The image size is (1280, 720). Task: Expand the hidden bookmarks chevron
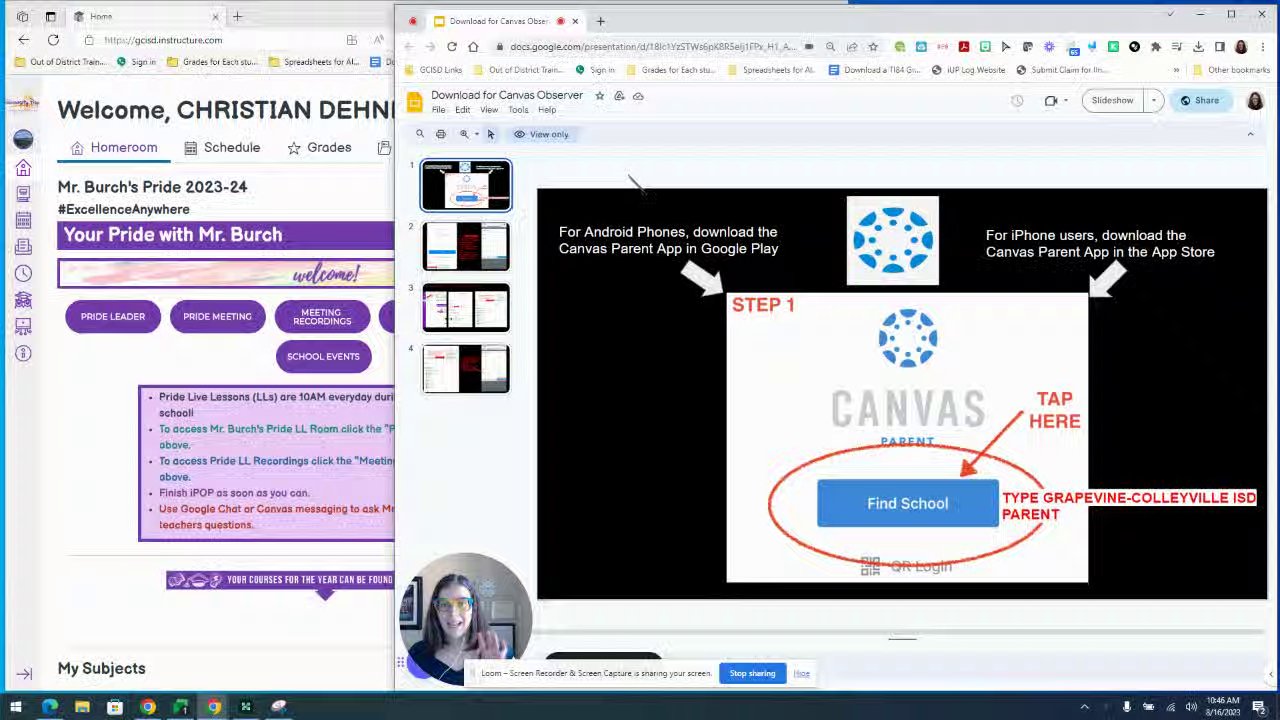1176,70
